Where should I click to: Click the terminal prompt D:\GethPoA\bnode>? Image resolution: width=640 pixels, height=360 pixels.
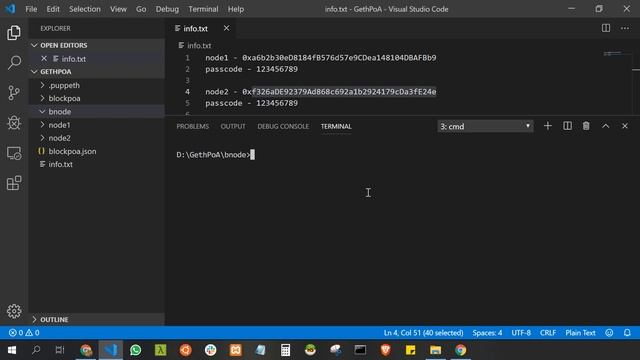point(213,155)
